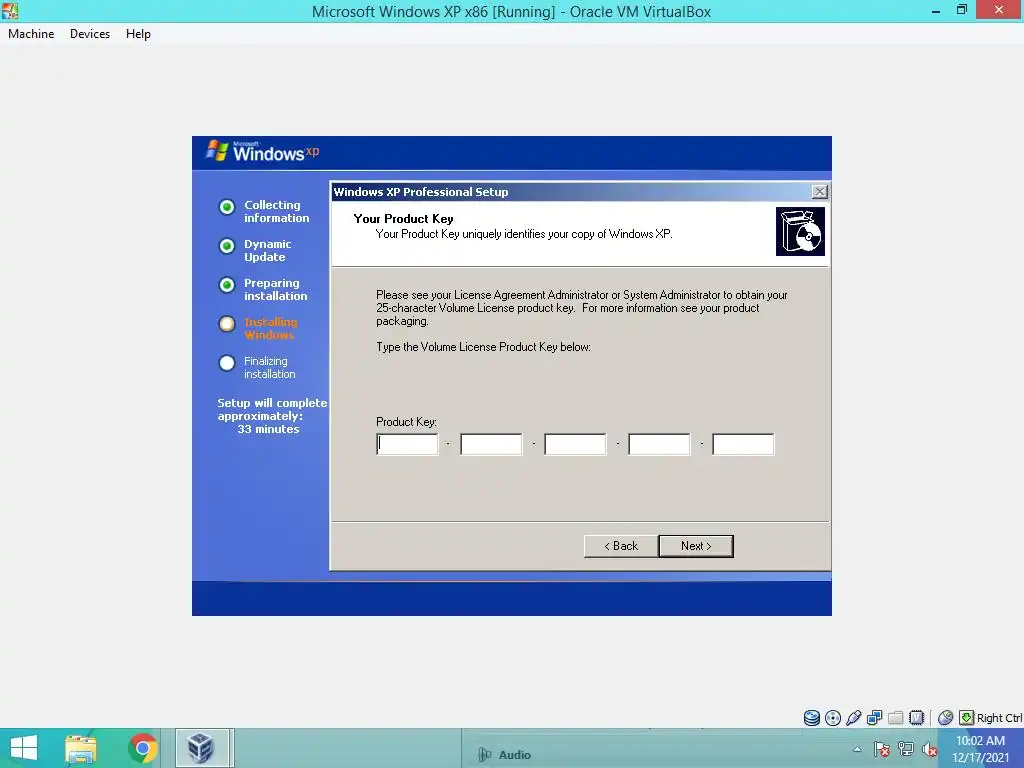Click the VirtualBox title bar app icon

pos(10,10)
